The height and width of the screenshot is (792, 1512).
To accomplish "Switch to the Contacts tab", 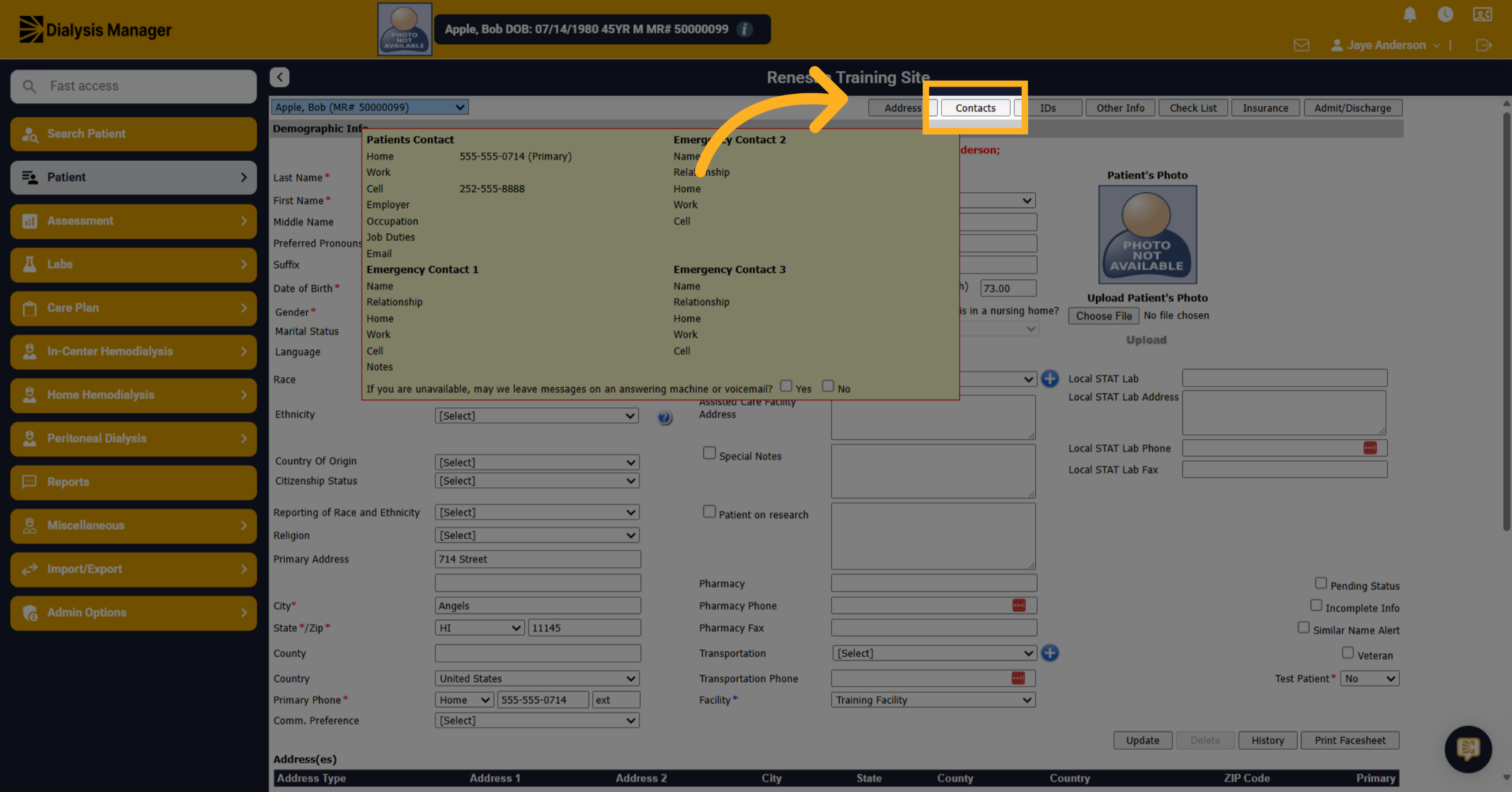I will [975, 108].
